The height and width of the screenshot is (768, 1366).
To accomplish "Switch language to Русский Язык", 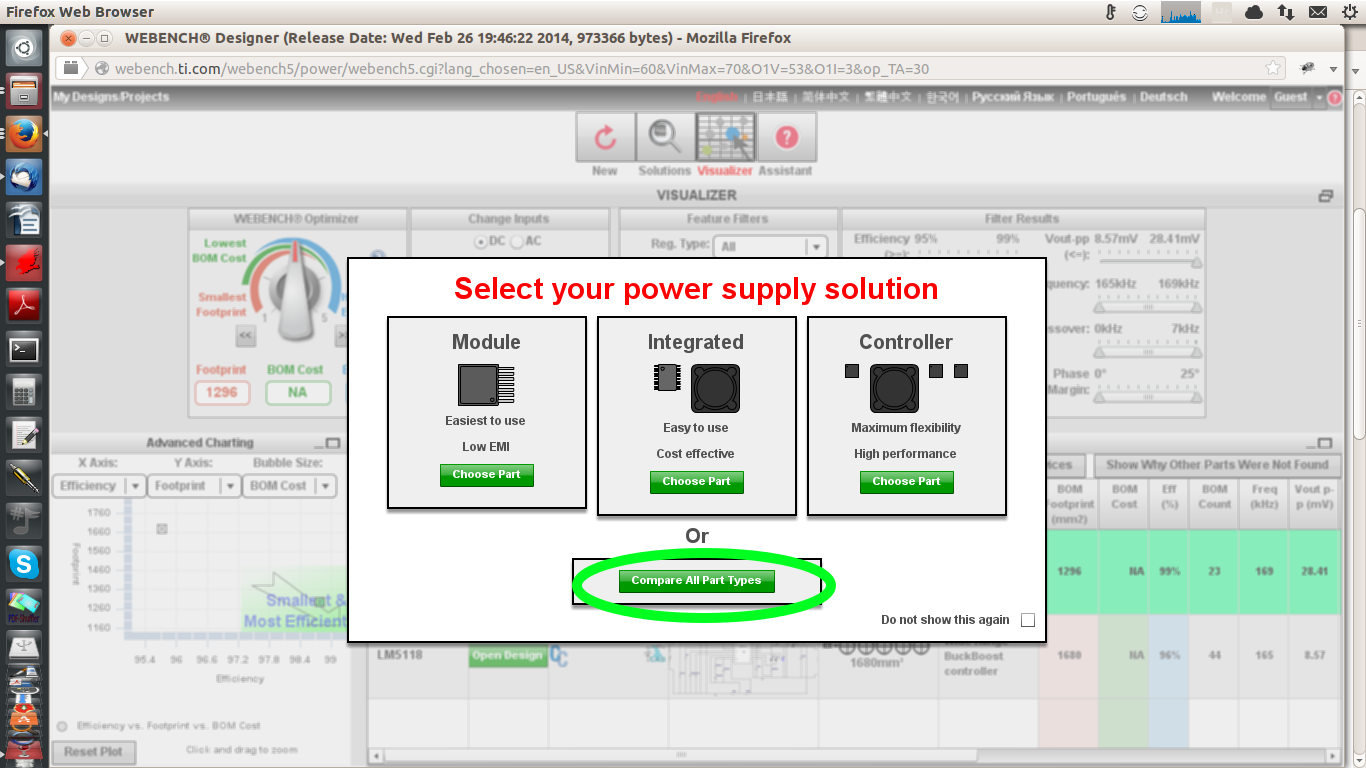I will tap(1013, 97).
